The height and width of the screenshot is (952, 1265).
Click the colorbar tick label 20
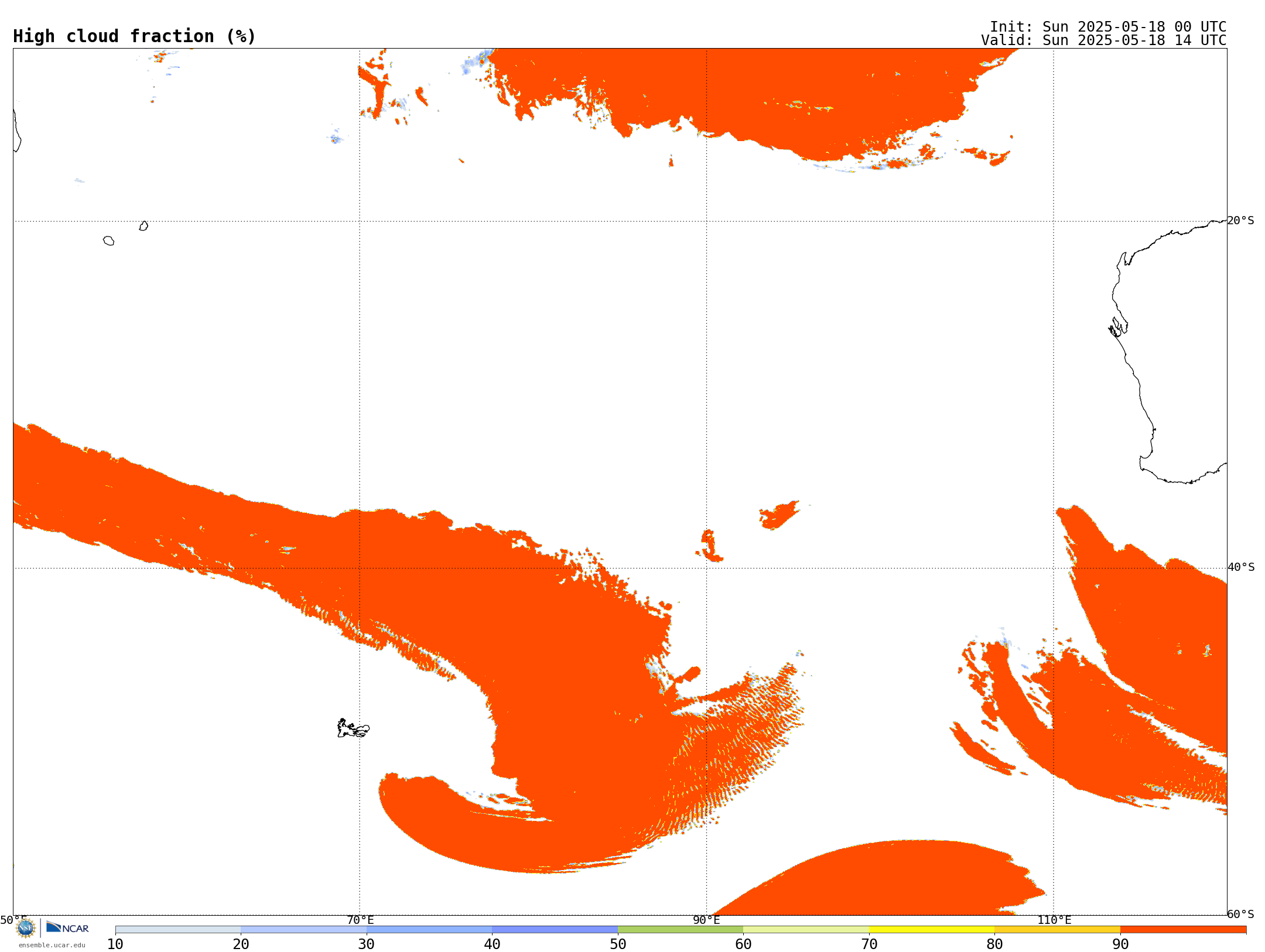tap(241, 944)
